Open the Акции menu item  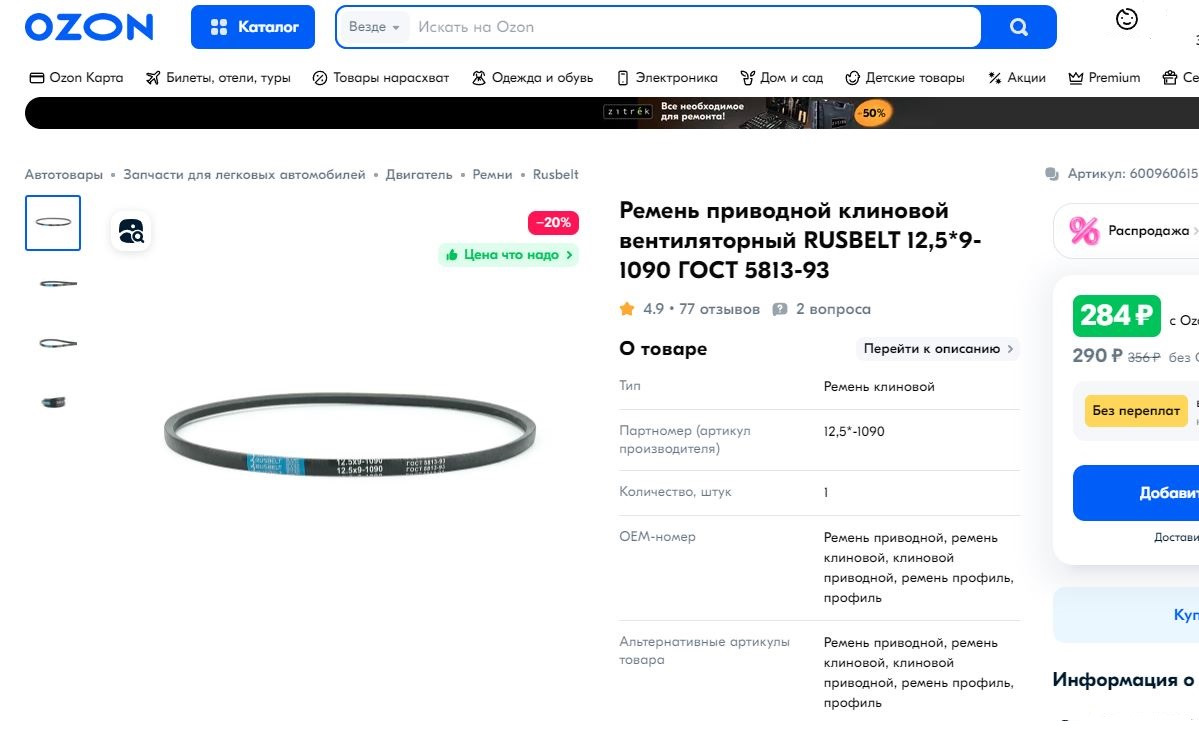pyautogui.click(x=1016, y=77)
